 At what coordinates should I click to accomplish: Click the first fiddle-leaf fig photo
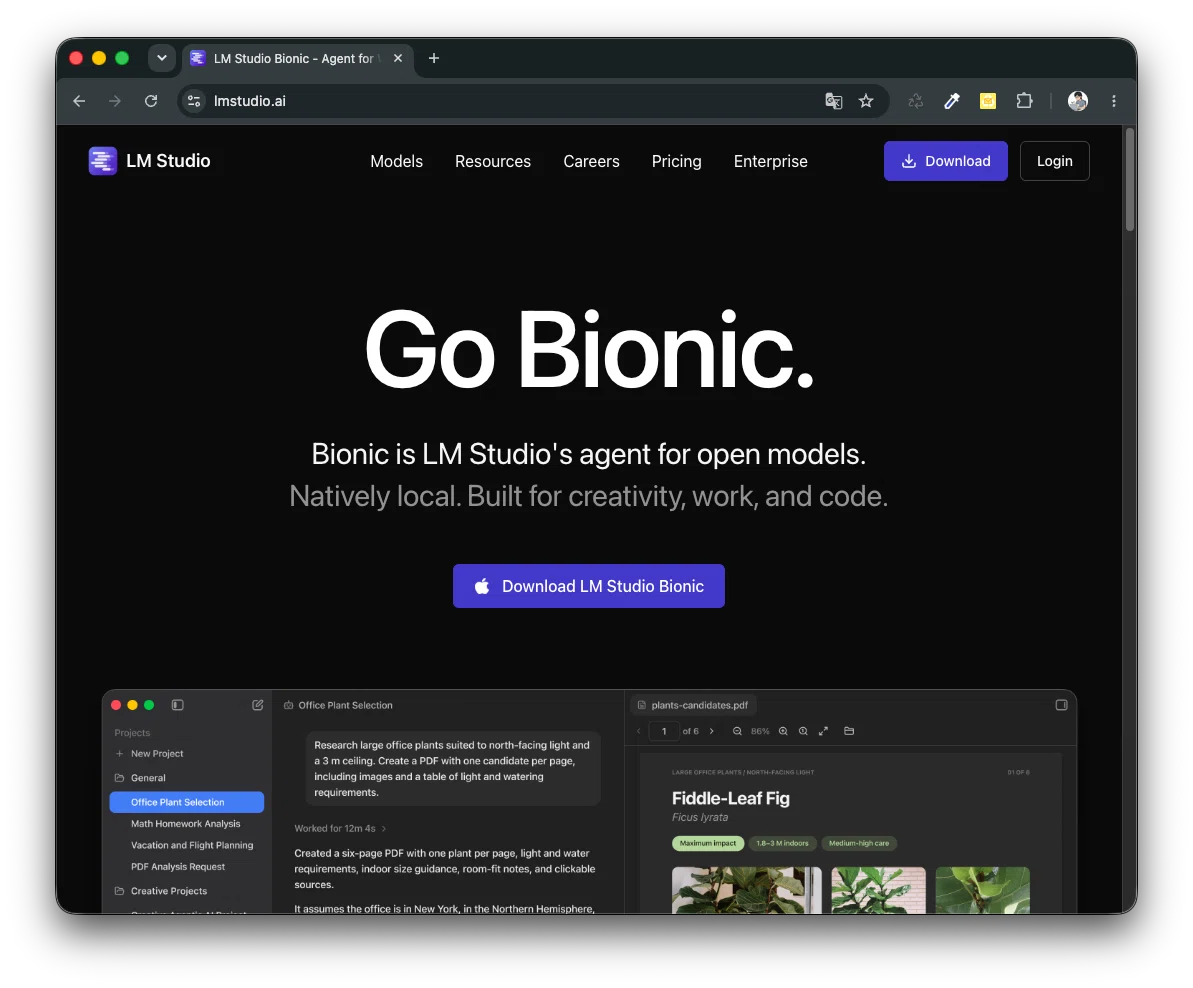[x=746, y=890]
